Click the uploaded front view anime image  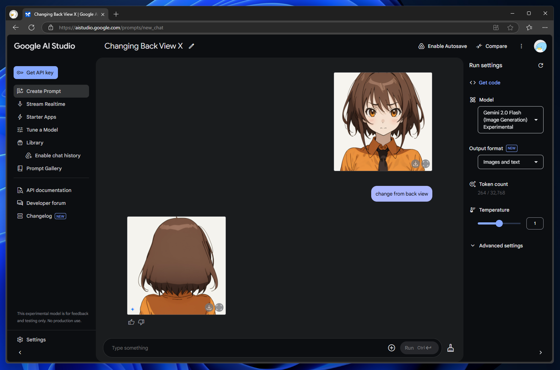383,122
